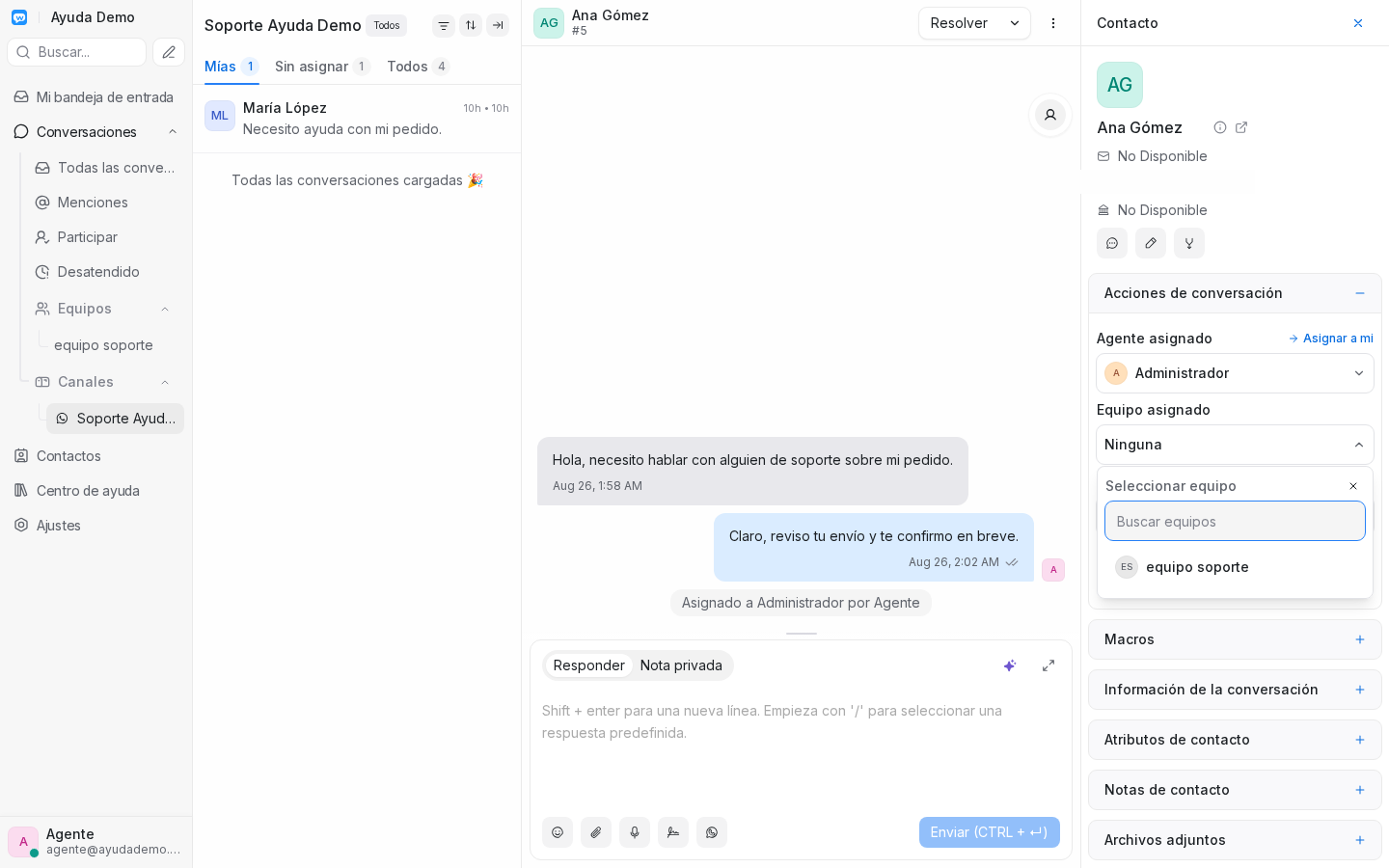Click the sort conversations icon
1389x868 pixels.
point(471,25)
